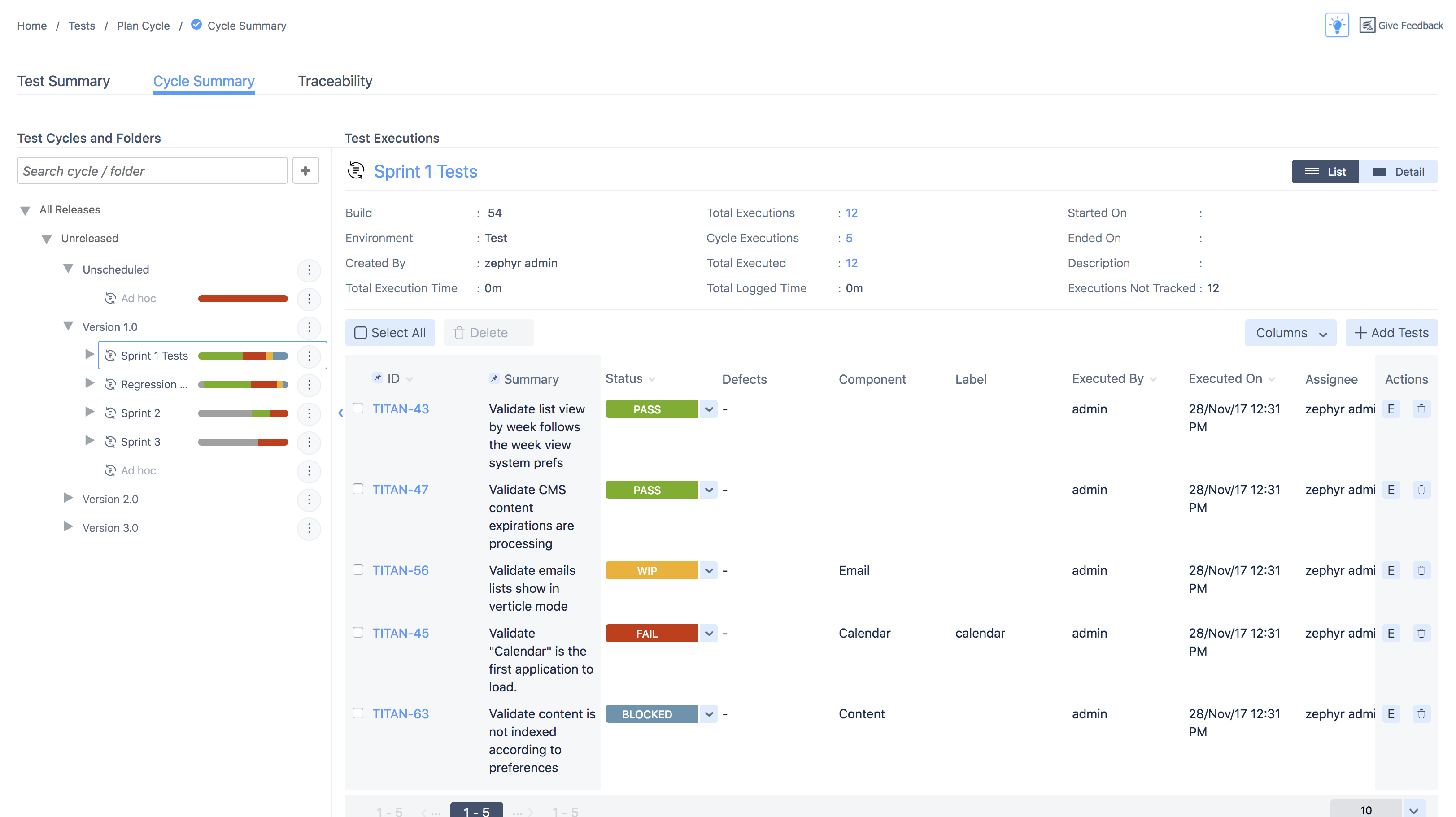The width and height of the screenshot is (1456, 817).
Task: Expand the Sprint 2 test cycle
Action: coord(88,412)
